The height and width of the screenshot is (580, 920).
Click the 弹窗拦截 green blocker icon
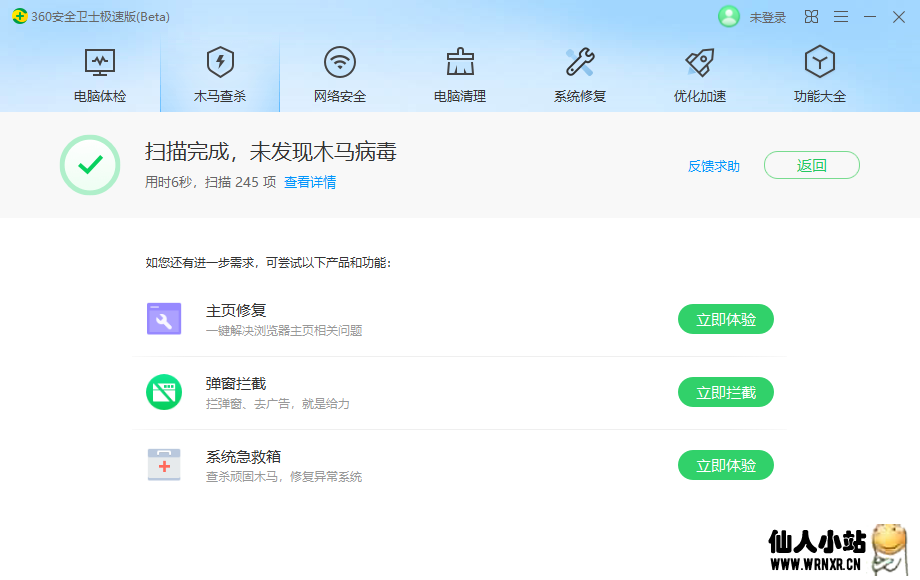(164, 392)
